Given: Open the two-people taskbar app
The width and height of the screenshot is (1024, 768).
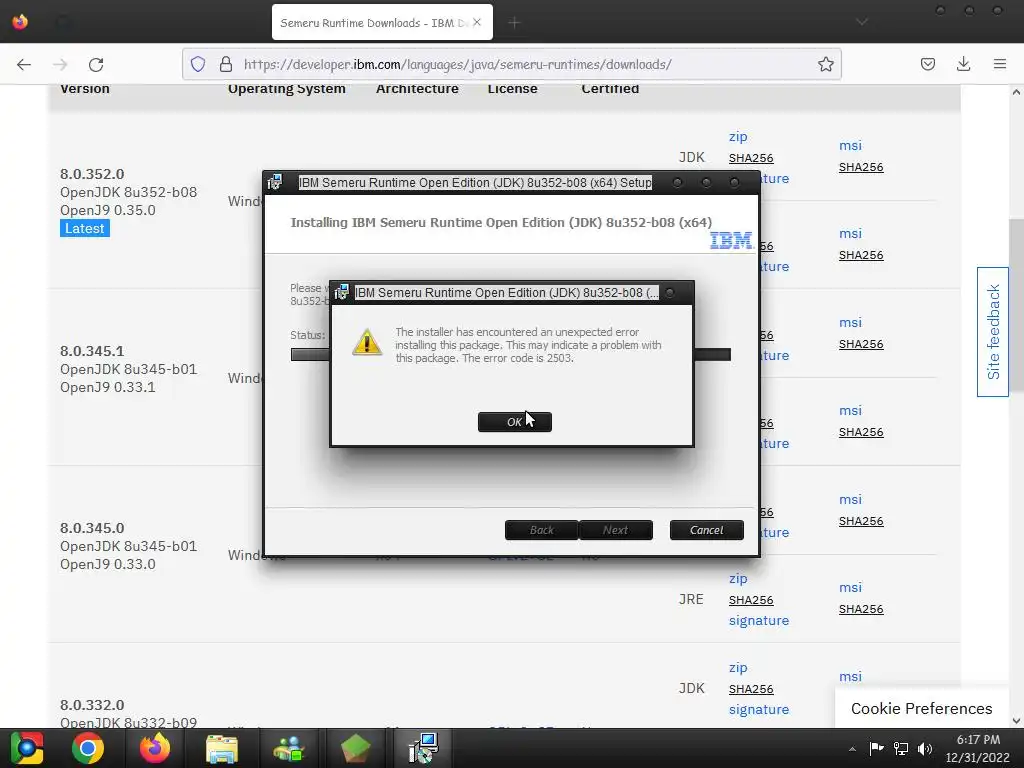Looking at the screenshot, I should [289, 748].
